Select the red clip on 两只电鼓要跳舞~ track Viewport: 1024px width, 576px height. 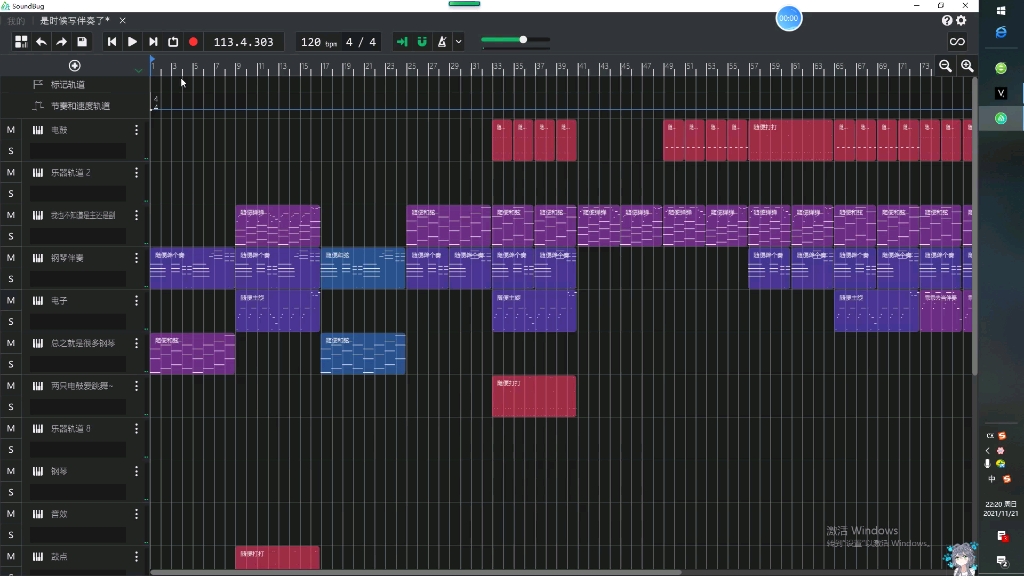click(534, 396)
